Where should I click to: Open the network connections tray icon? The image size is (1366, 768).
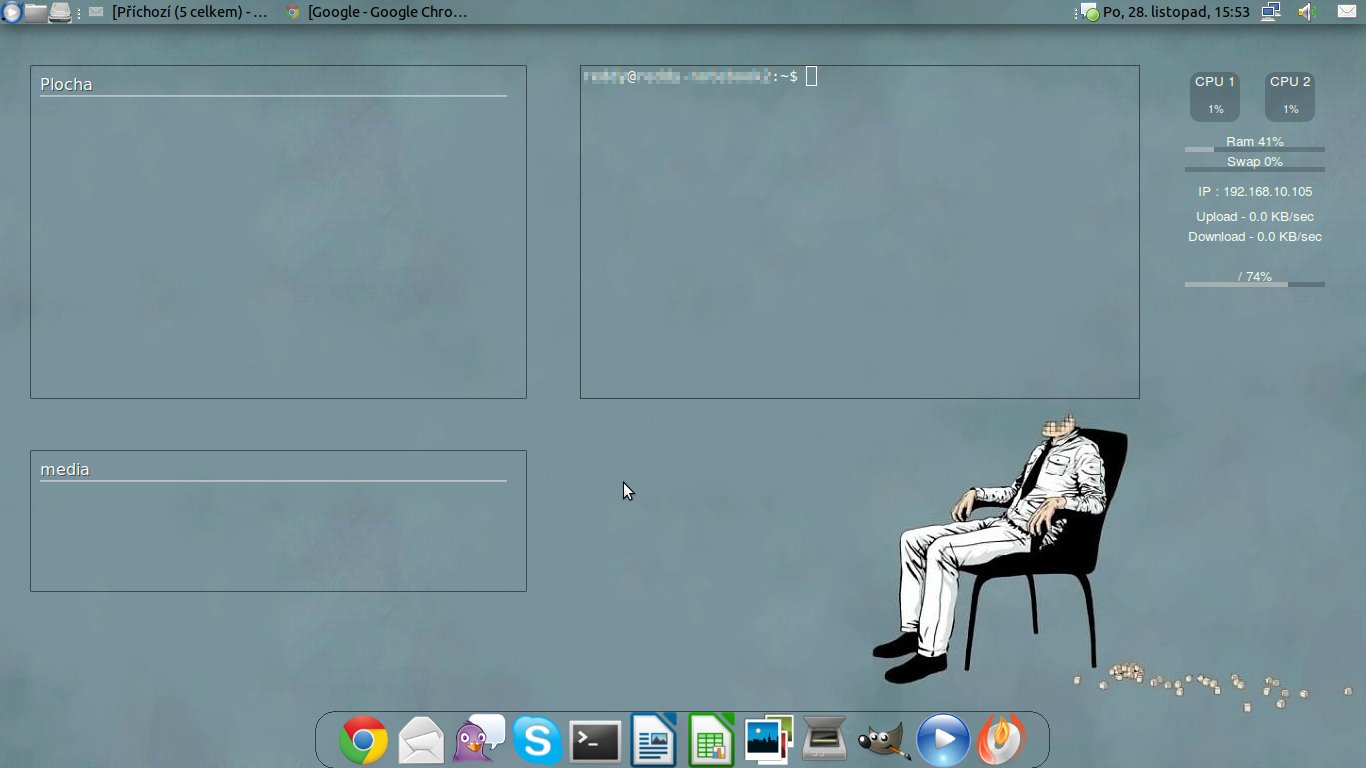click(x=1271, y=12)
